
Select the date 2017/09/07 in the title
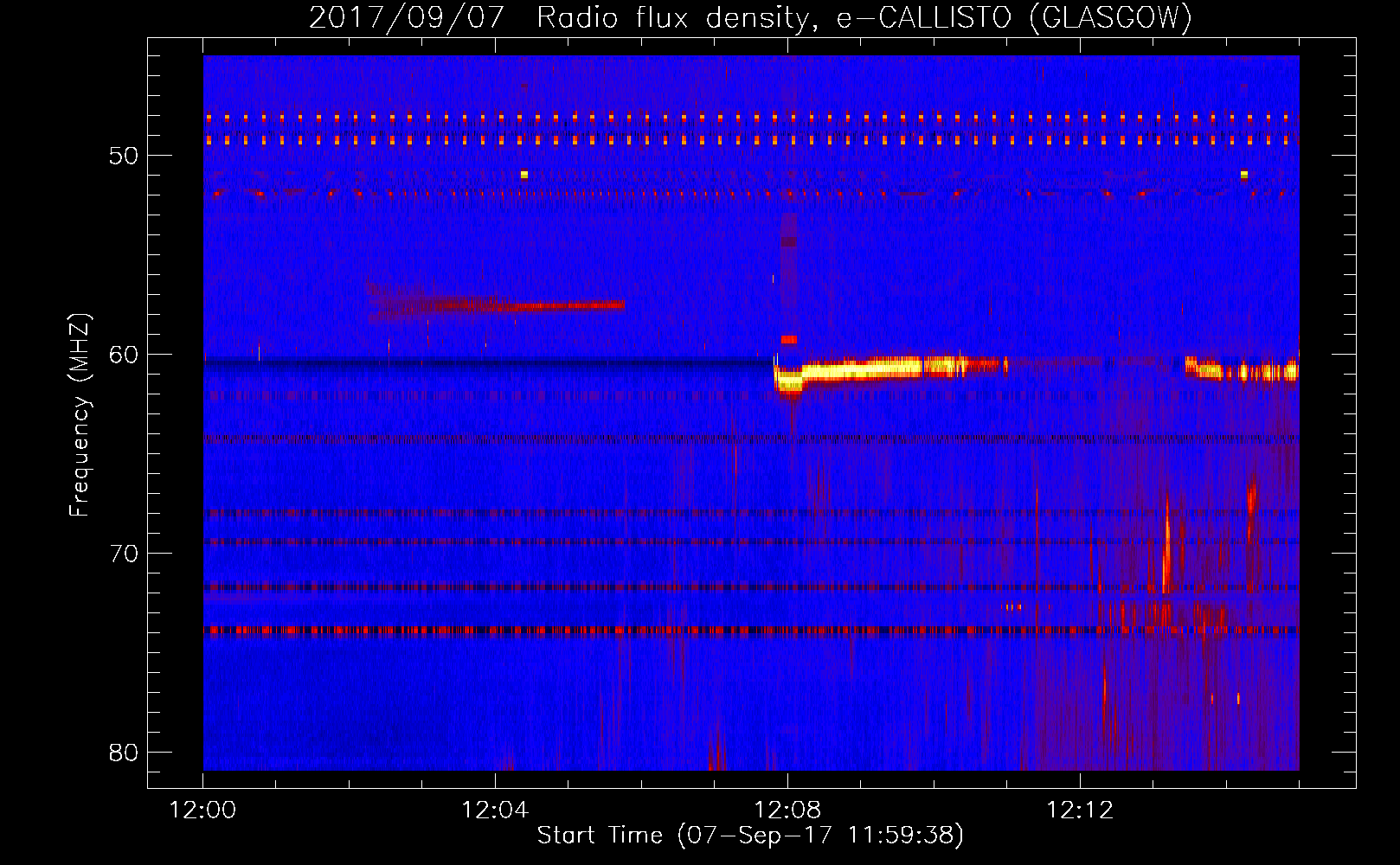click(406, 18)
